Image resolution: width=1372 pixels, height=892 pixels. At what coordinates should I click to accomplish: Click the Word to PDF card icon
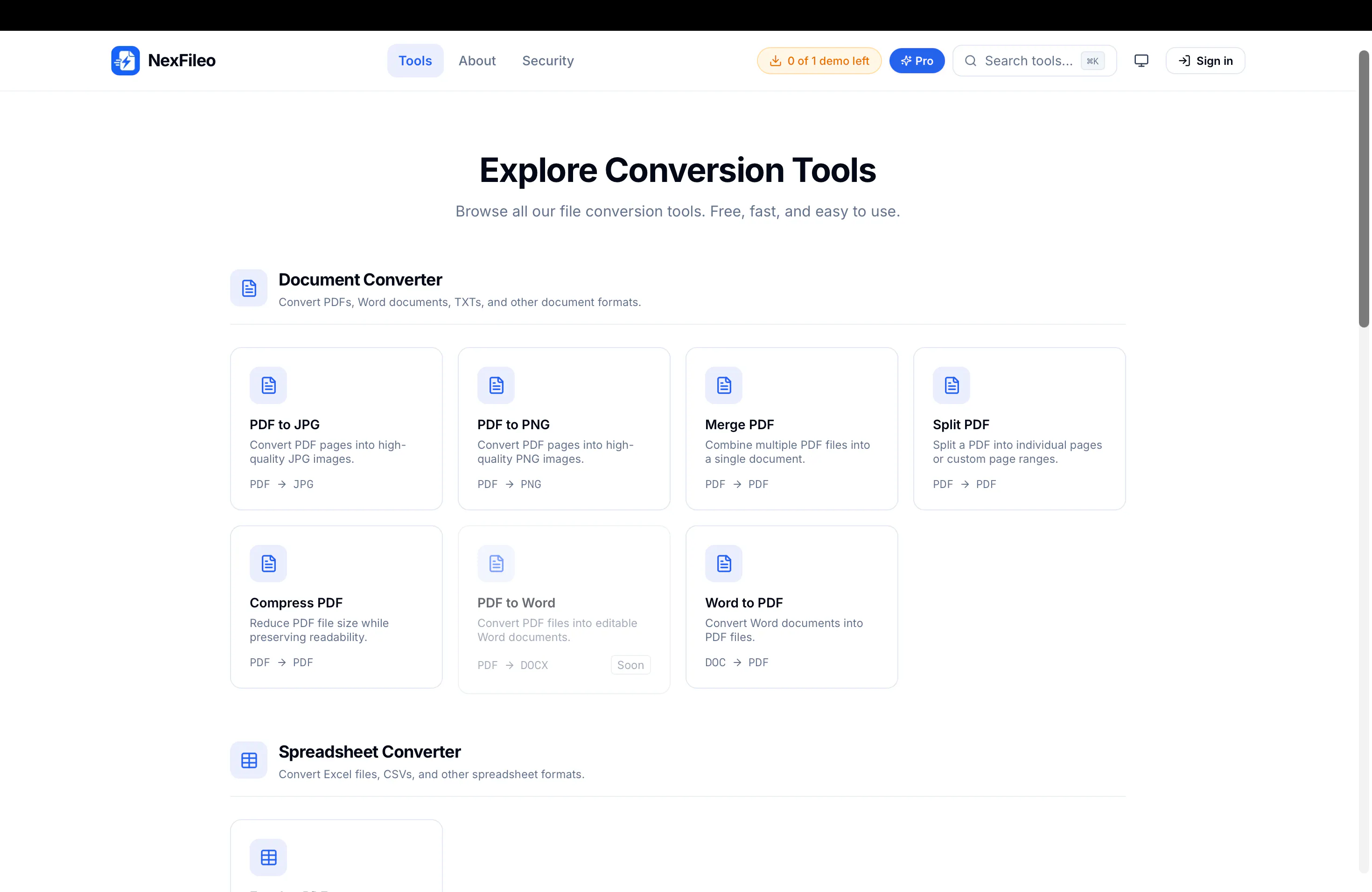[x=723, y=563]
